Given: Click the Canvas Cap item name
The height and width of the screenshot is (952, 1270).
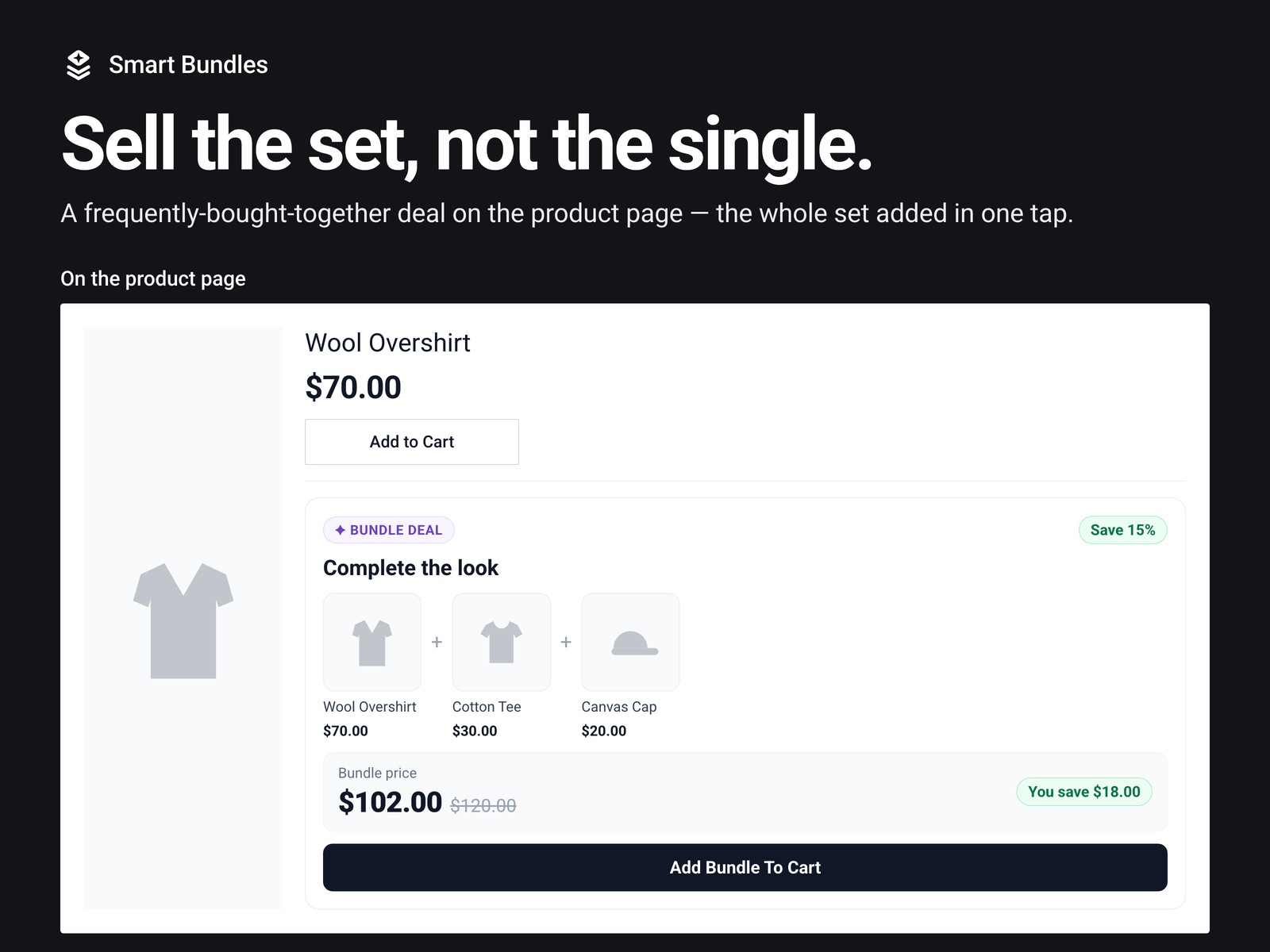Looking at the screenshot, I should pyautogui.click(x=619, y=707).
